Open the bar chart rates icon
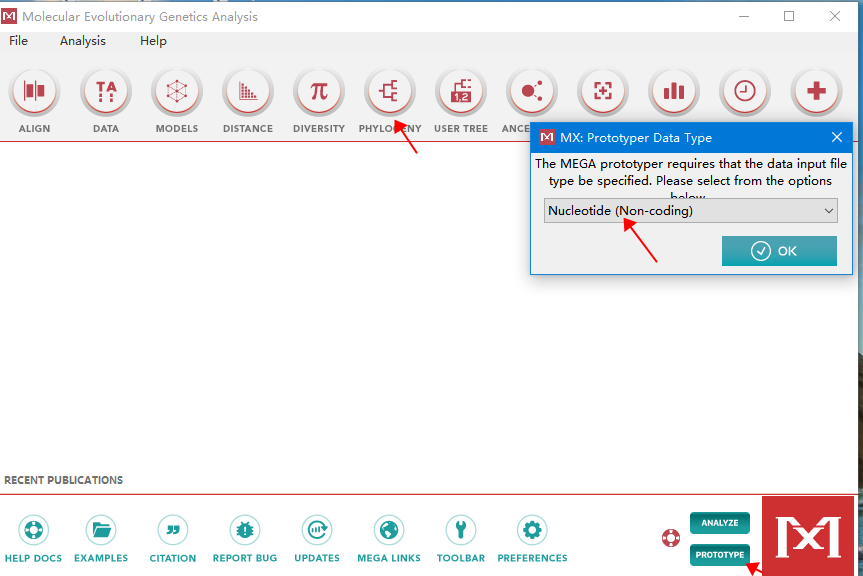863x576 pixels. coord(674,92)
